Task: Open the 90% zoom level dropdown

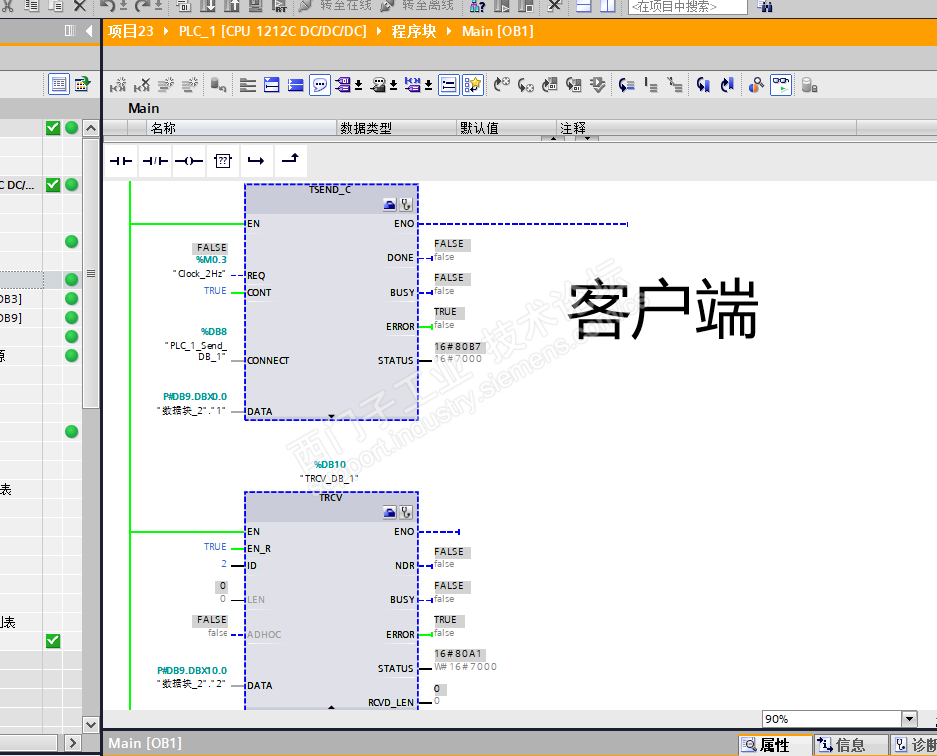Action: [909, 719]
